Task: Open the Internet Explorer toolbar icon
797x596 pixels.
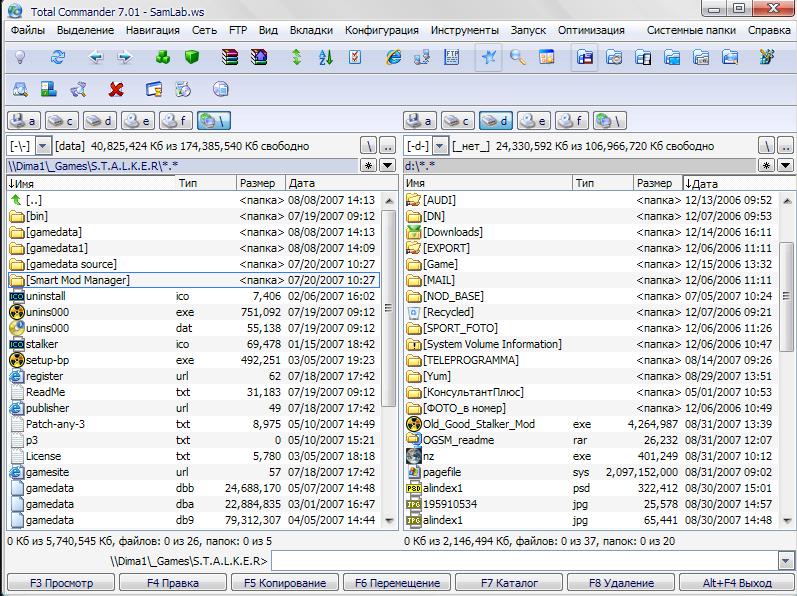Action: point(393,58)
